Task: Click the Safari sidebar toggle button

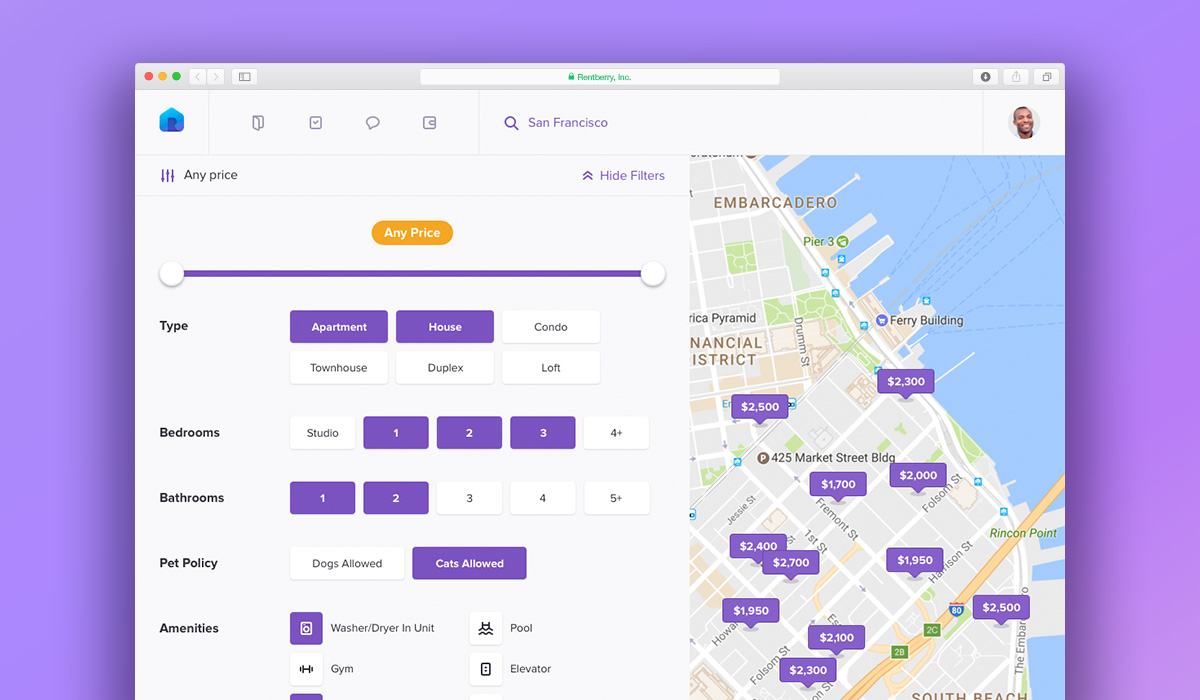Action: (244, 77)
